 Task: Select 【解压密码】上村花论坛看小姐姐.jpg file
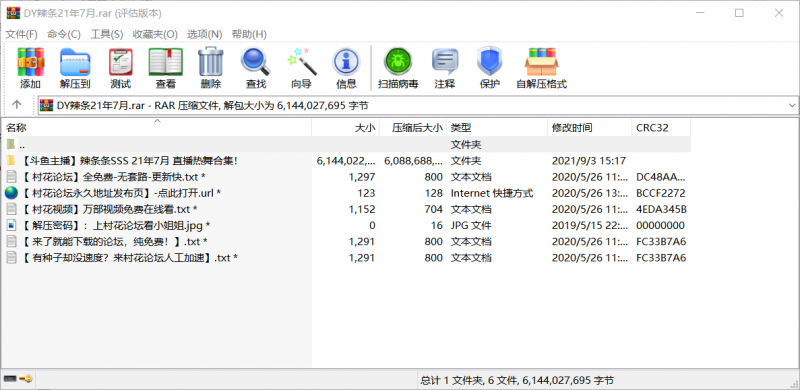115,225
